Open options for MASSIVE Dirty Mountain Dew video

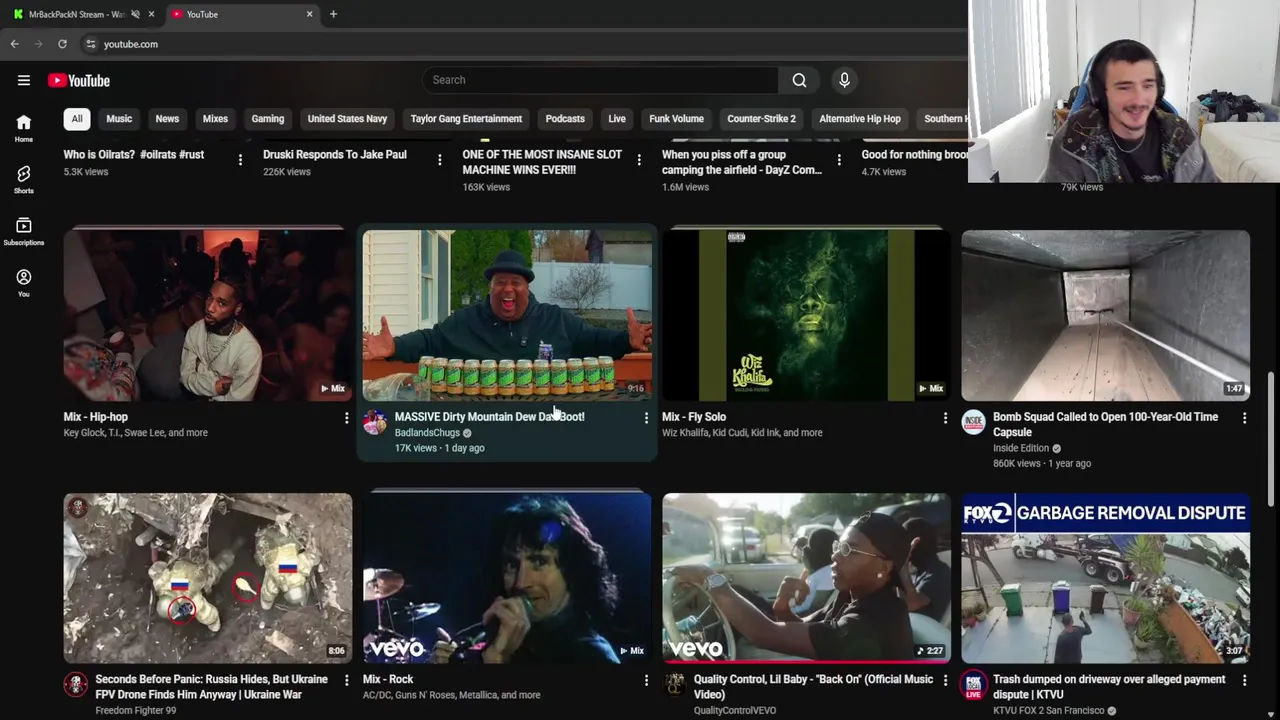pyautogui.click(x=646, y=418)
